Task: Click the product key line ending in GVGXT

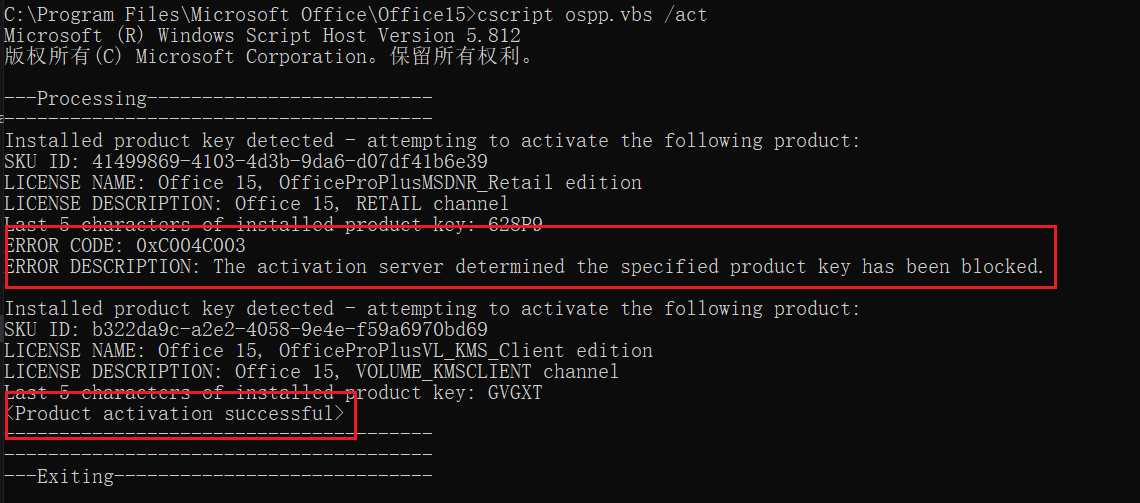Action: [x=274, y=392]
